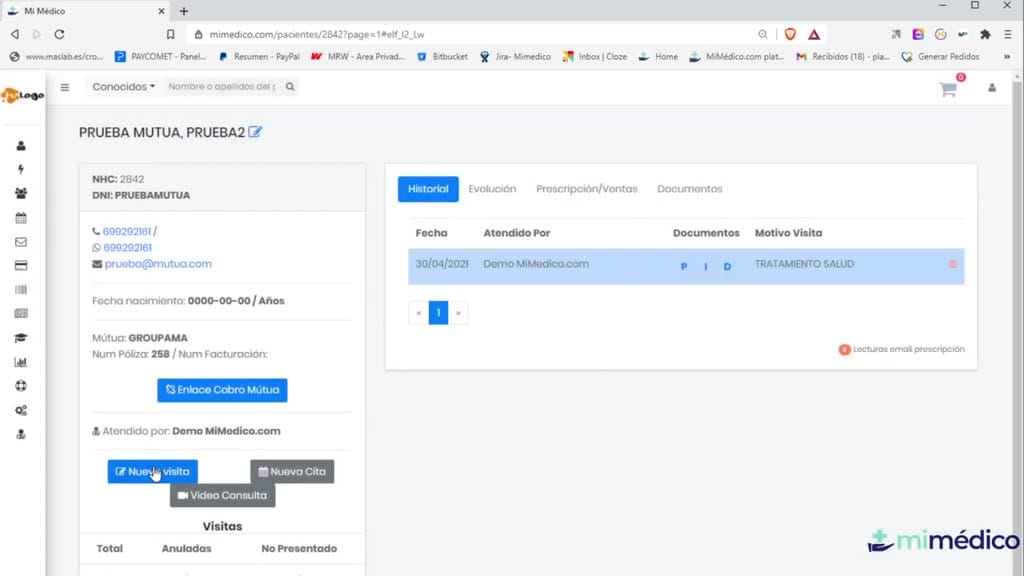
Task: Open Lecturas email prescripción
Action: click(902, 349)
